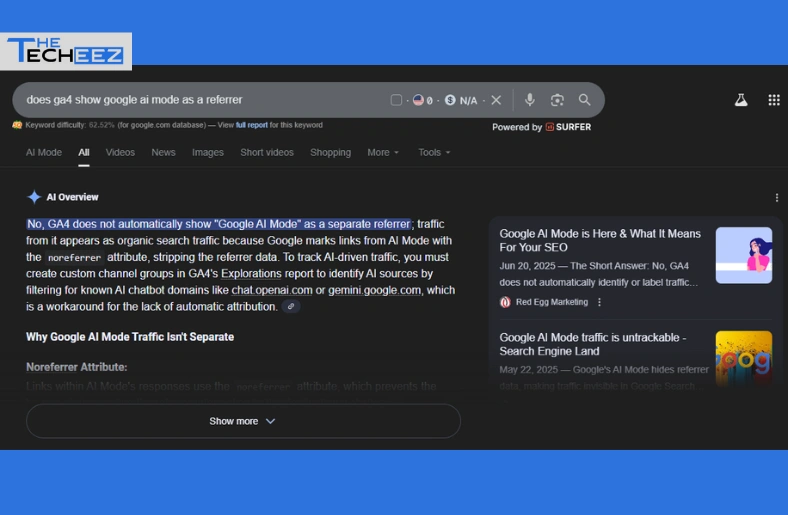The width and height of the screenshot is (788, 515).
Task: Click the voice search microphone icon
Action: click(530, 100)
